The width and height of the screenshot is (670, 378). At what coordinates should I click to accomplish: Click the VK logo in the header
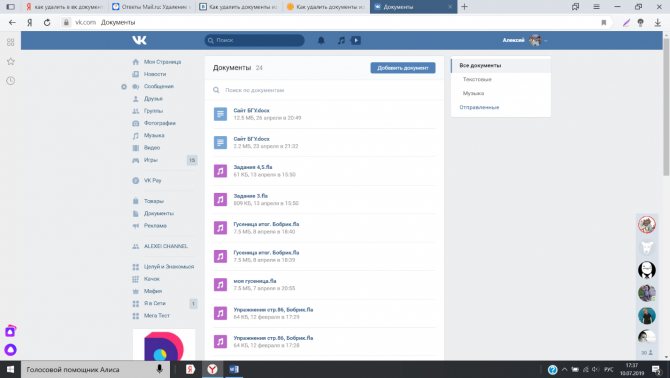139,40
